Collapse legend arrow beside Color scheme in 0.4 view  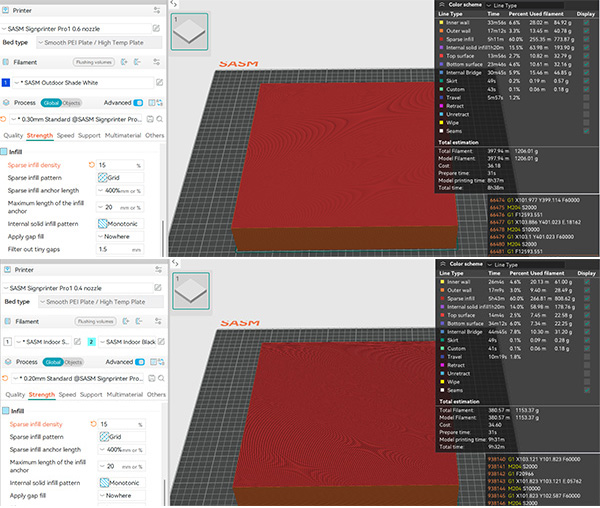(x=443, y=264)
